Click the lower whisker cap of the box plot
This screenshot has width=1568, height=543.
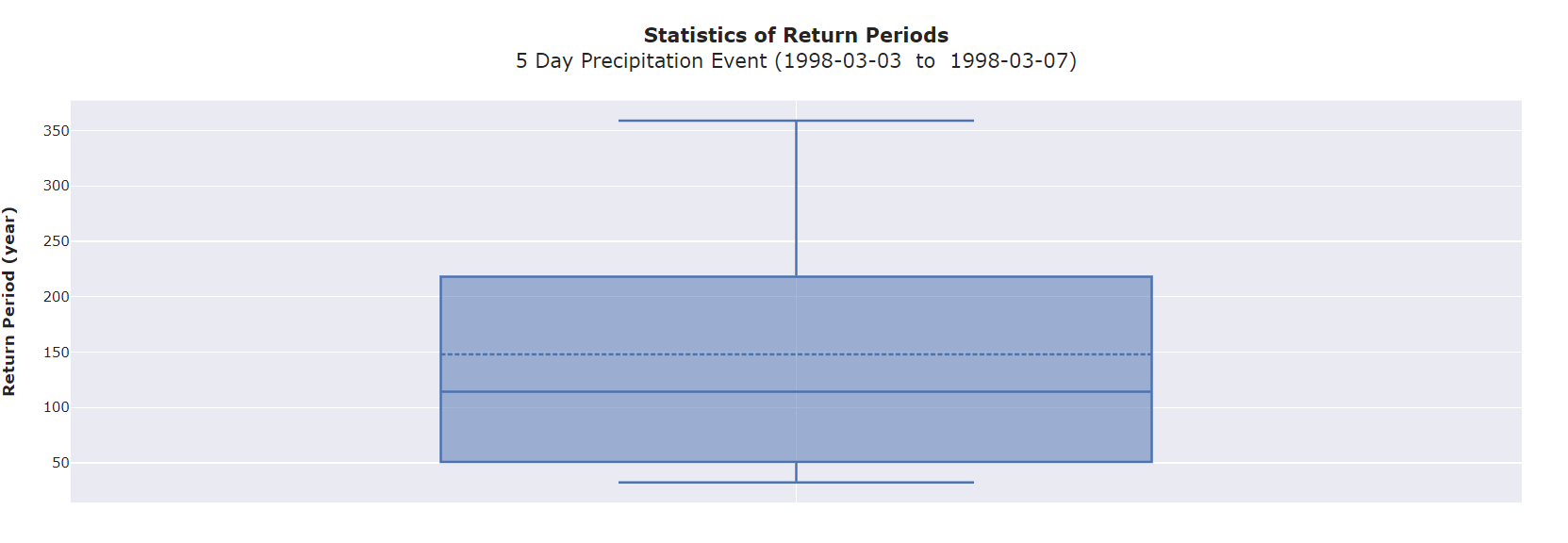tap(796, 483)
